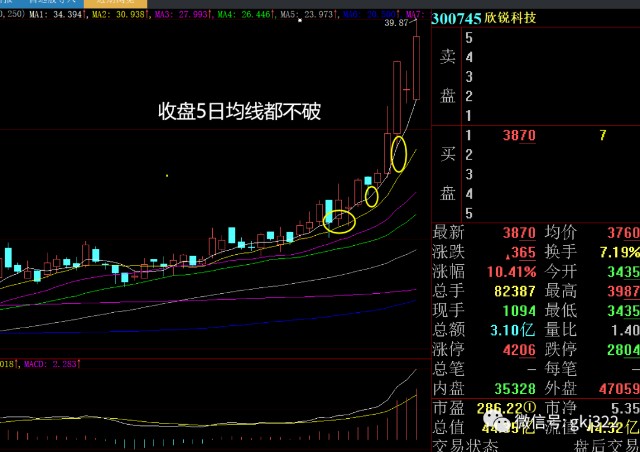Click the 39.87 high price marker
The width and height of the screenshot is (640, 452).
(x=396, y=23)
